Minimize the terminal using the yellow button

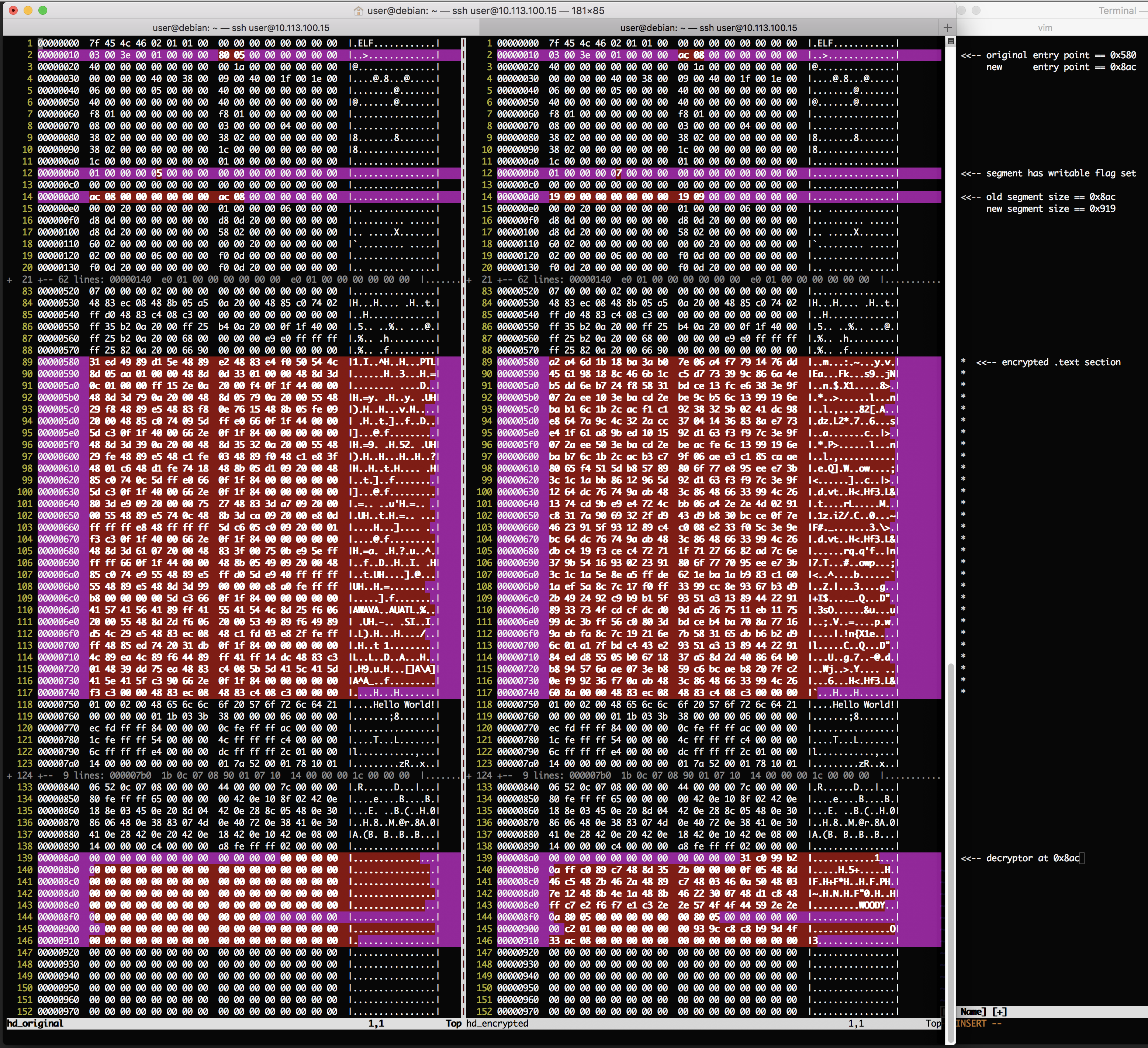tap(28, 10)
